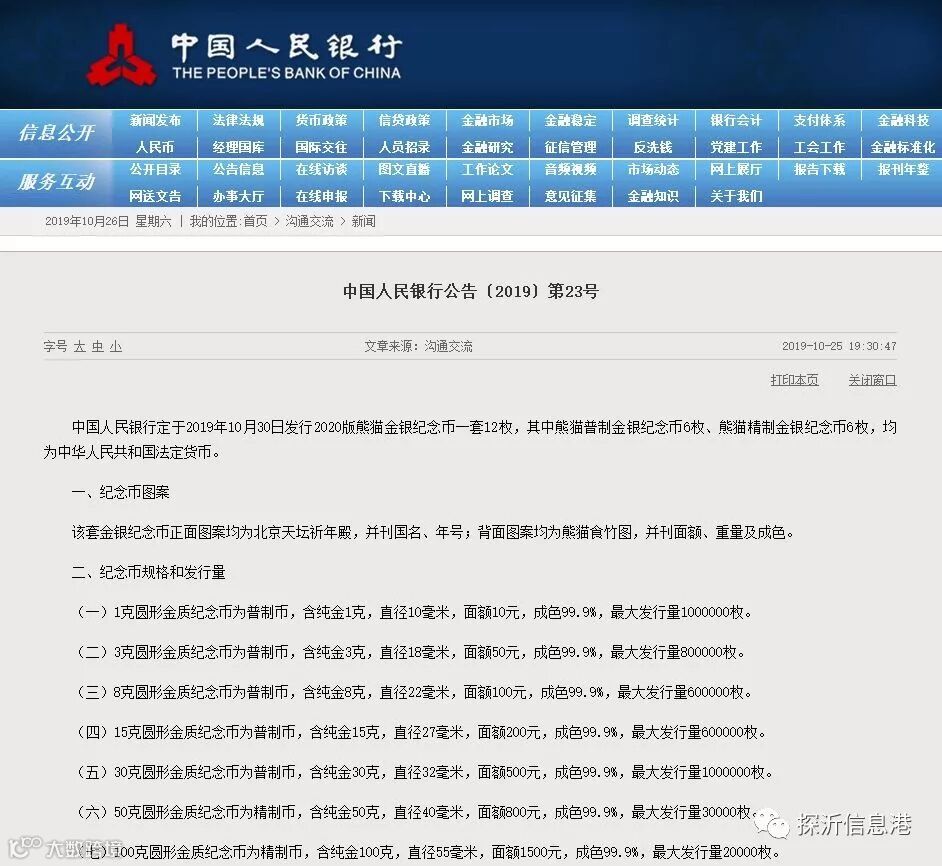The height and width of the screenshot is (866, 942).
Task: Click 沟通交流 in the breadcrumb
Action: click(309, 221)
